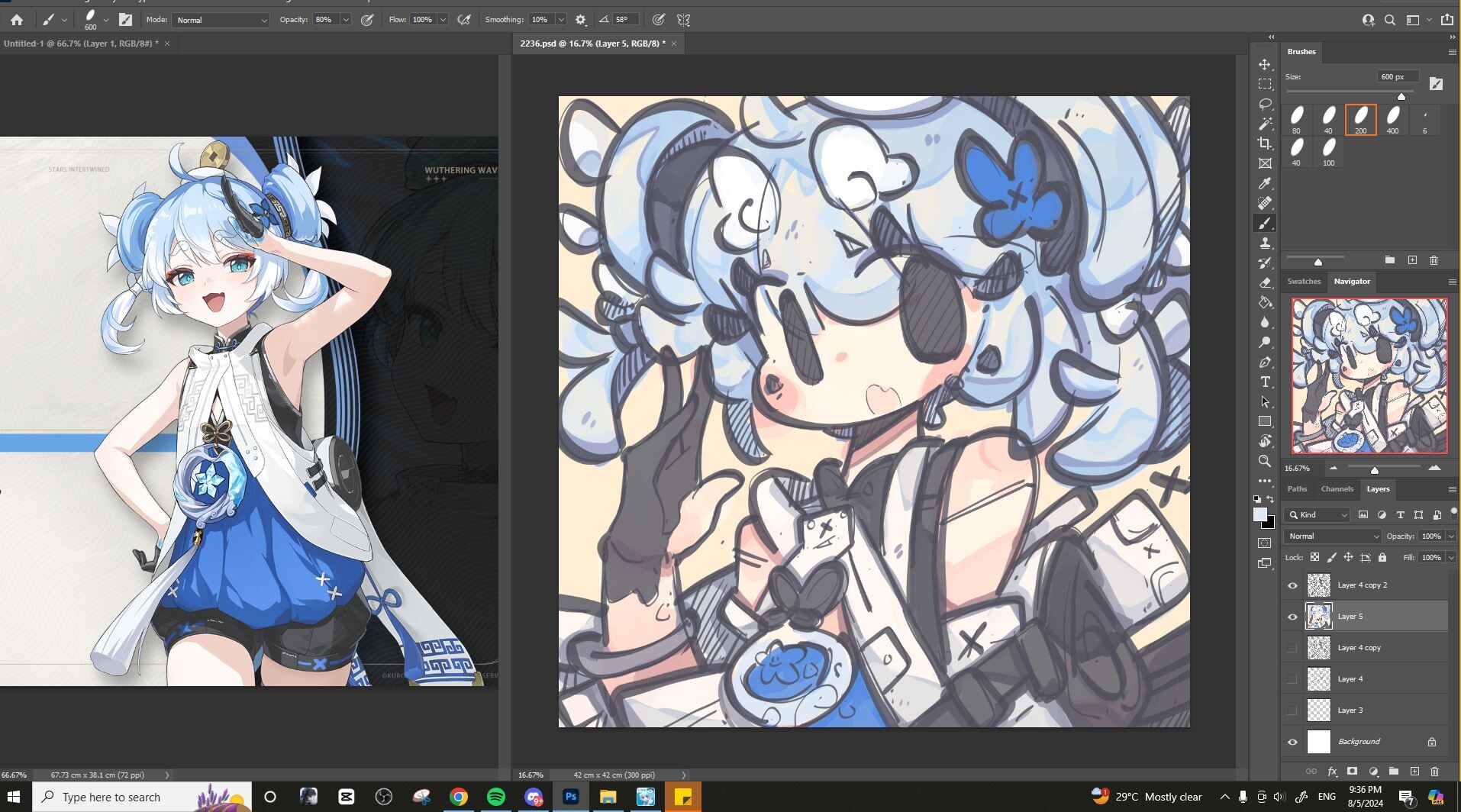The image size is (1461, 812).
Task: Open the painting Mode dropdown
Action: 221,20
